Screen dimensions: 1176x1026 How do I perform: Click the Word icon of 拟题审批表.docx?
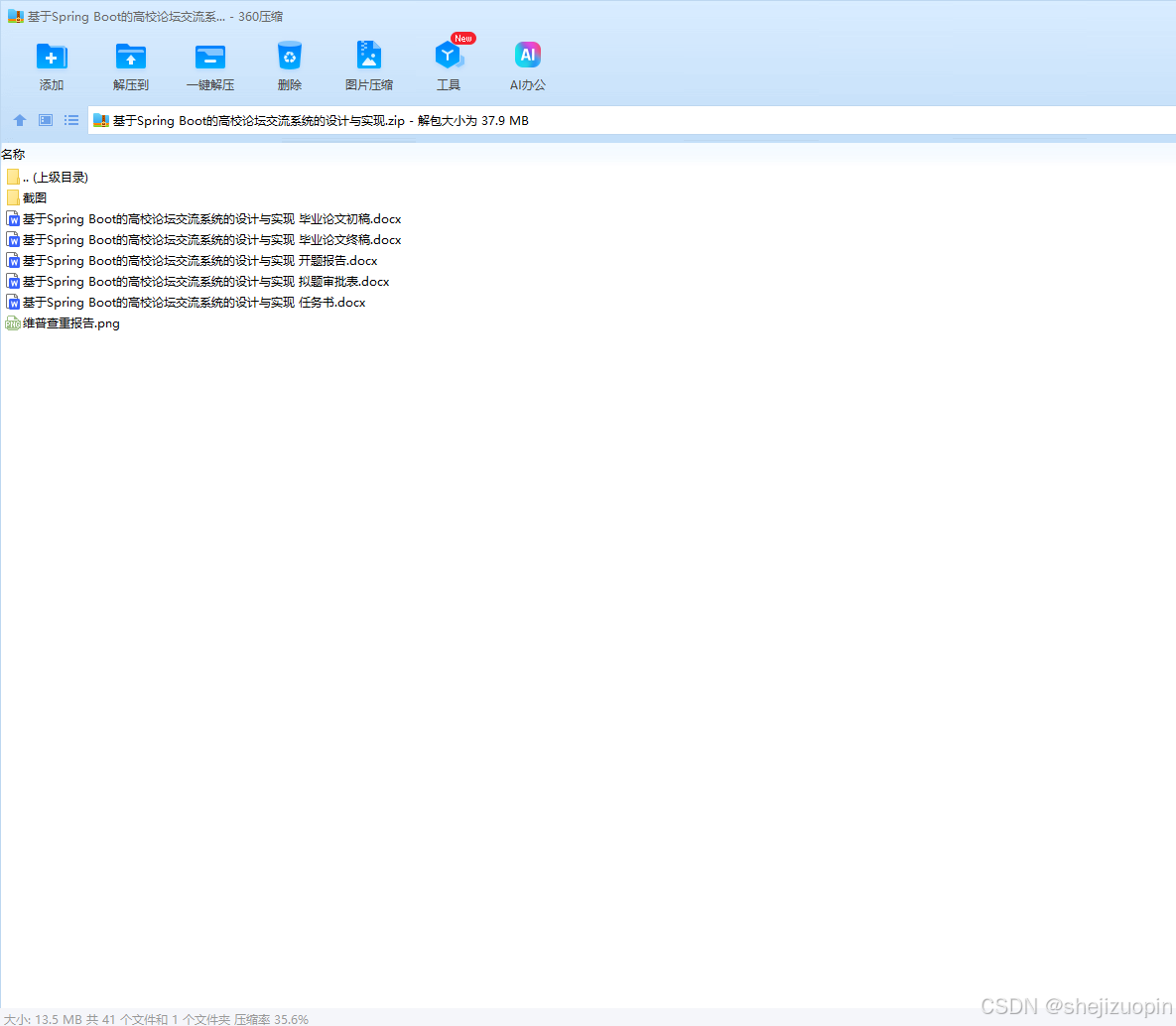click(13, 281)
